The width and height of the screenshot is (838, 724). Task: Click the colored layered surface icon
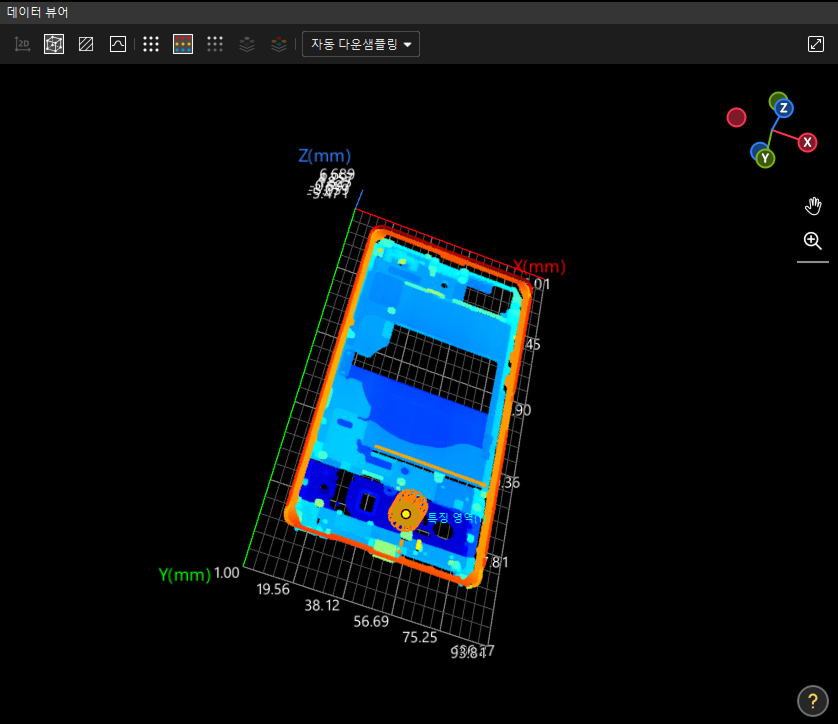278,44
